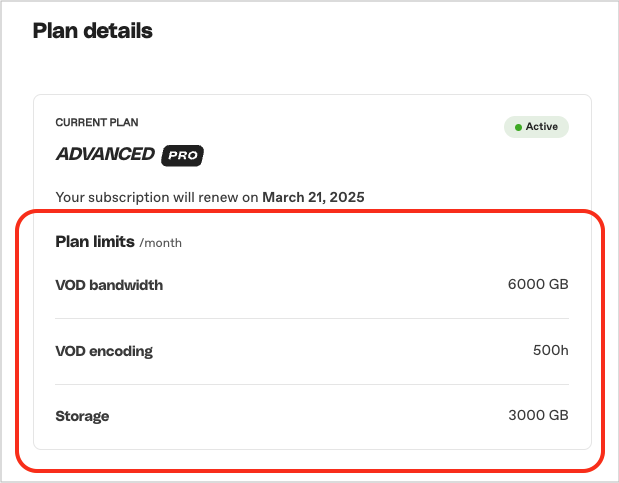Click renewal date March 21, 2025
619x483 pixels.
313,197
